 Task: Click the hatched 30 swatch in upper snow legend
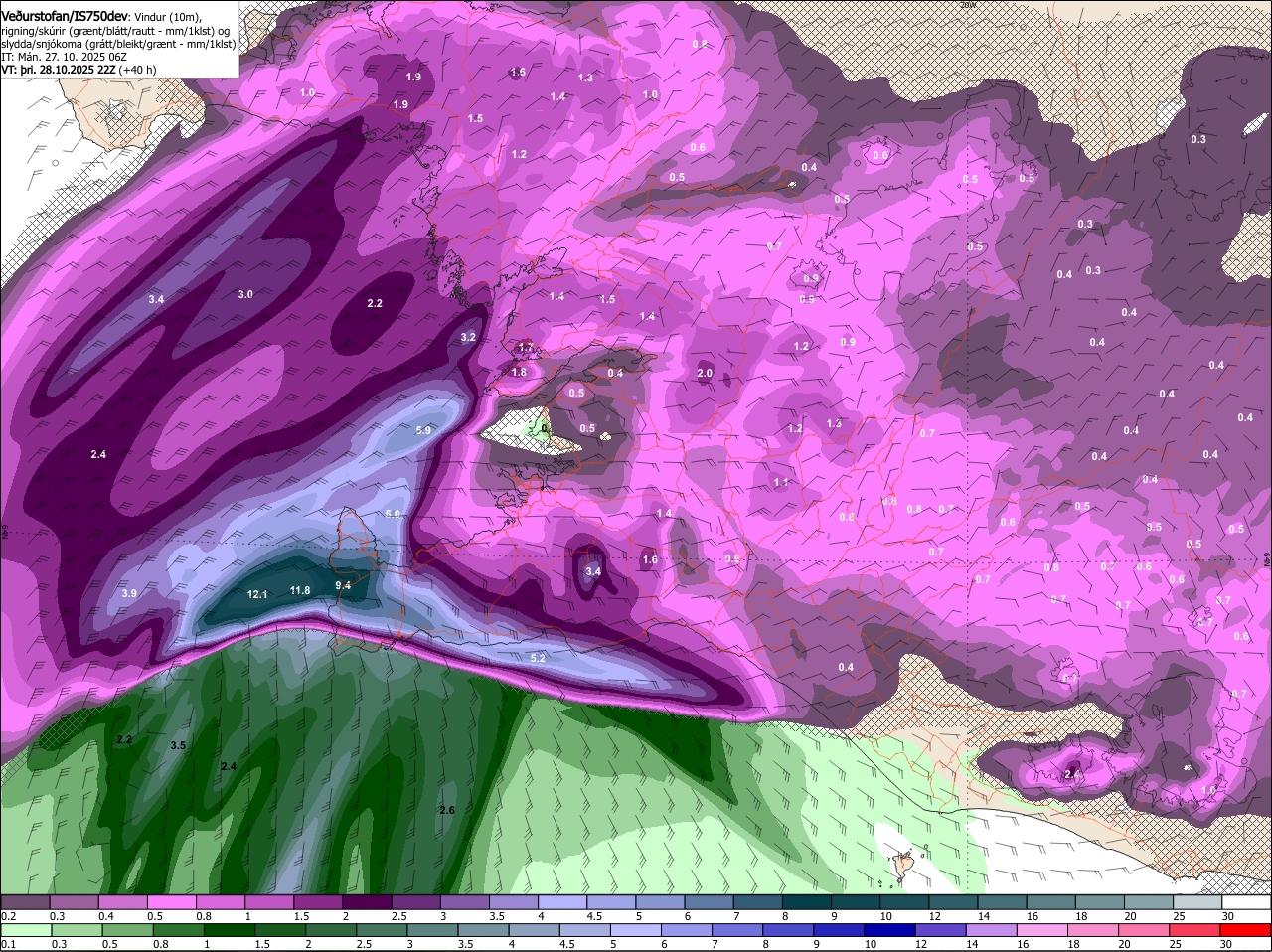click(1247, 901)
